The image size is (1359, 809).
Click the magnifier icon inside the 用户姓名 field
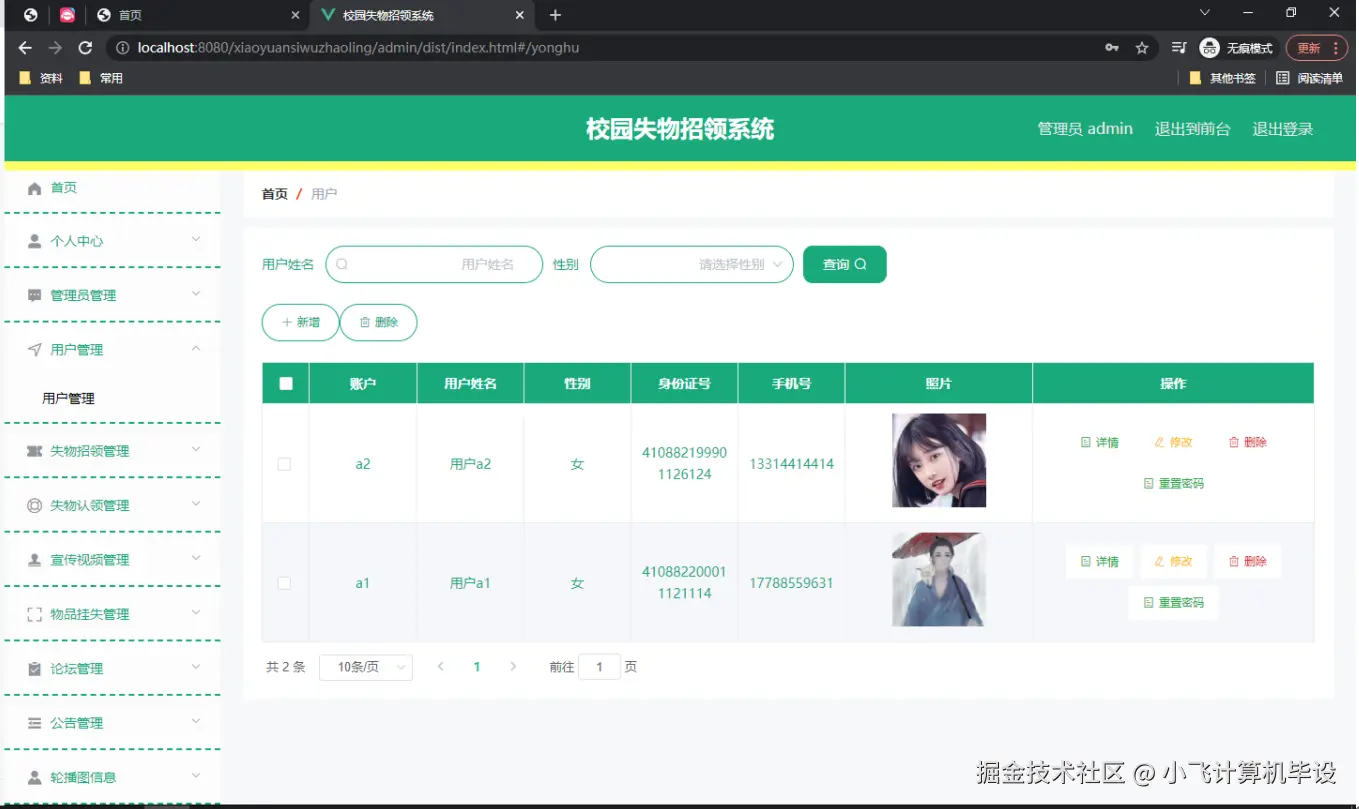tap(342, 264)
